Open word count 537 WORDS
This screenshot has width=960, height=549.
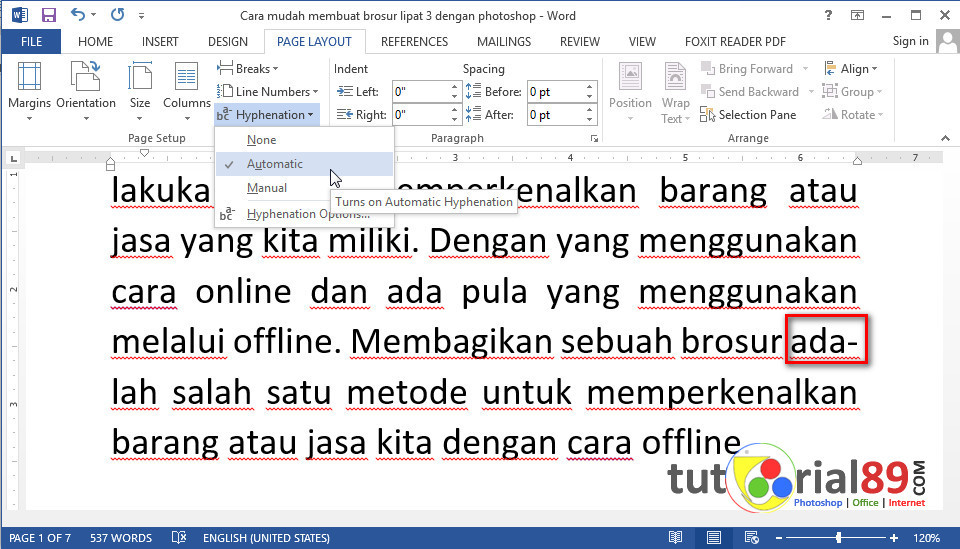[x=121, y=538]
